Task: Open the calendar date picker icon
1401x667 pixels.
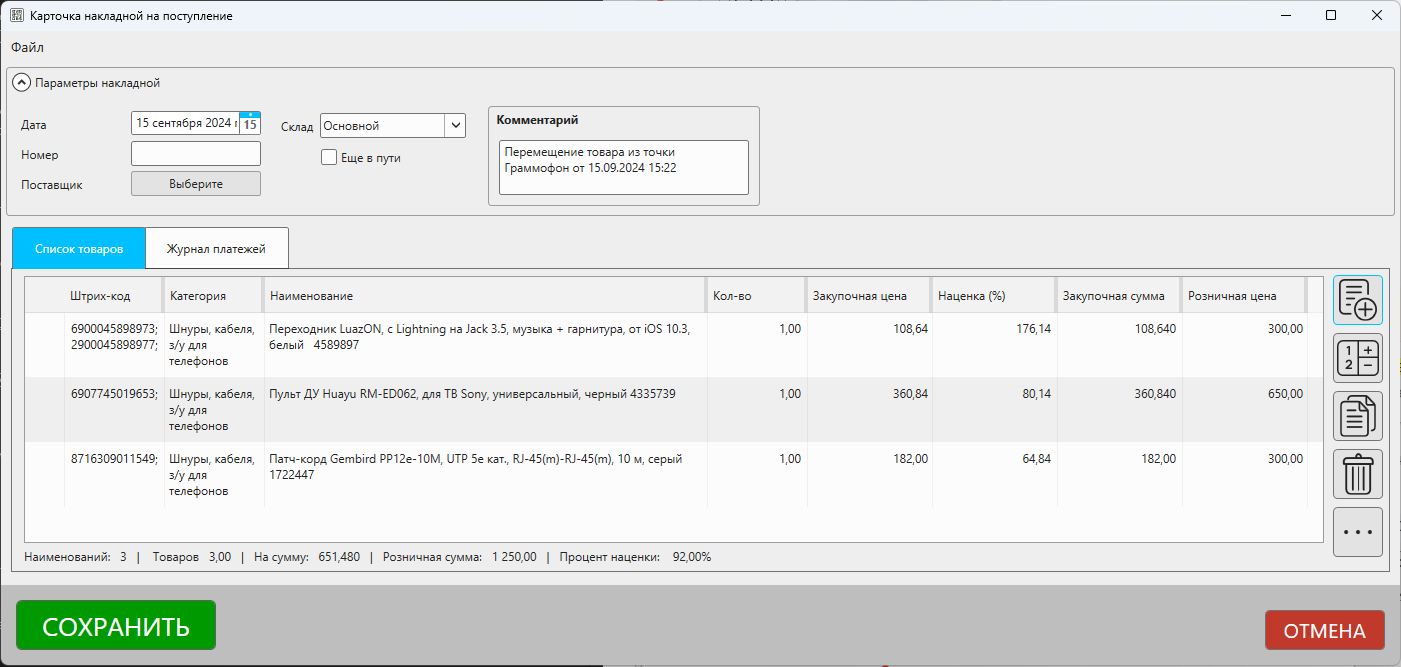Action: tap(250, 124)
